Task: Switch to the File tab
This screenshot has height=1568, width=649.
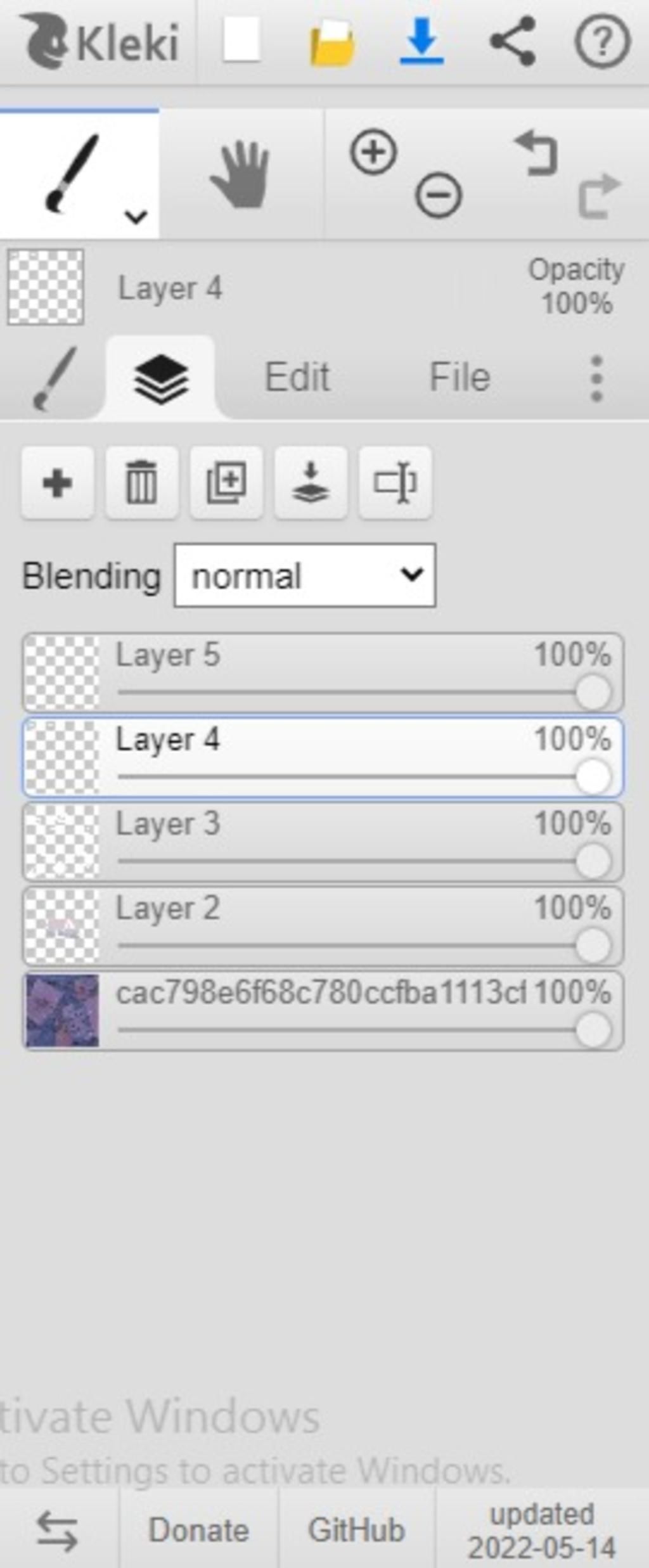Action: (x=460, y=377)
